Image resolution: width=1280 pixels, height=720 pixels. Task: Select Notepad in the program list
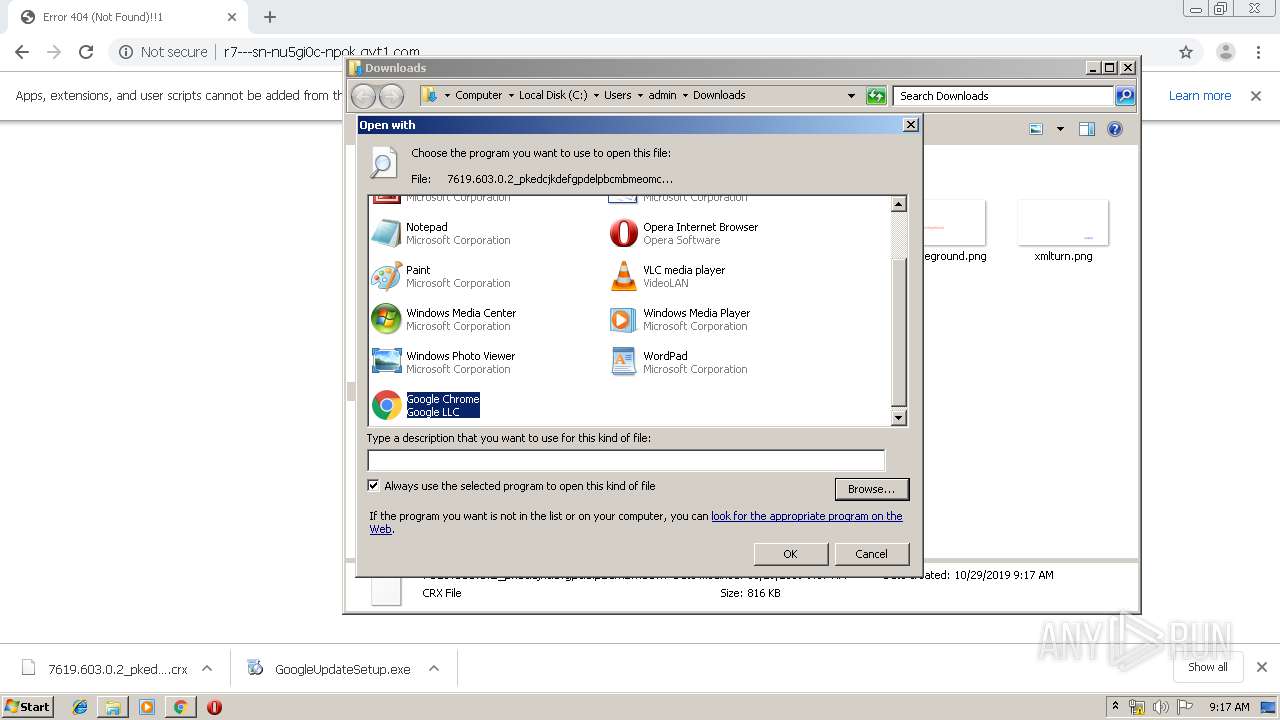coord(440,233)
